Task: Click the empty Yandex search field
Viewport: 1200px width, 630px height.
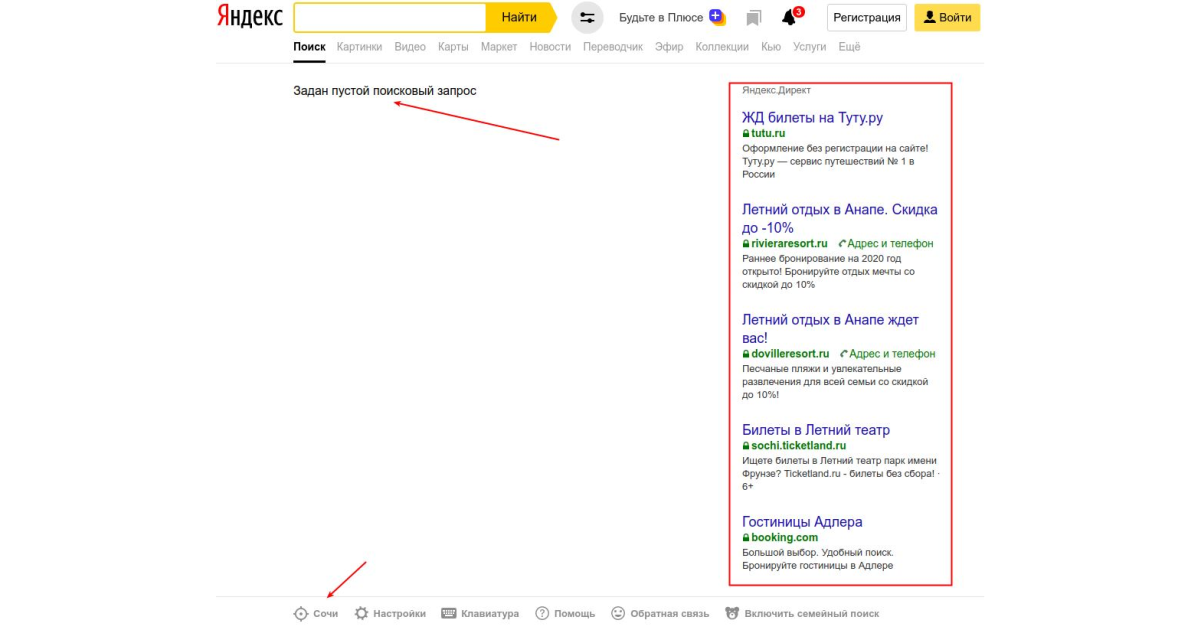Action: point(390,17)
